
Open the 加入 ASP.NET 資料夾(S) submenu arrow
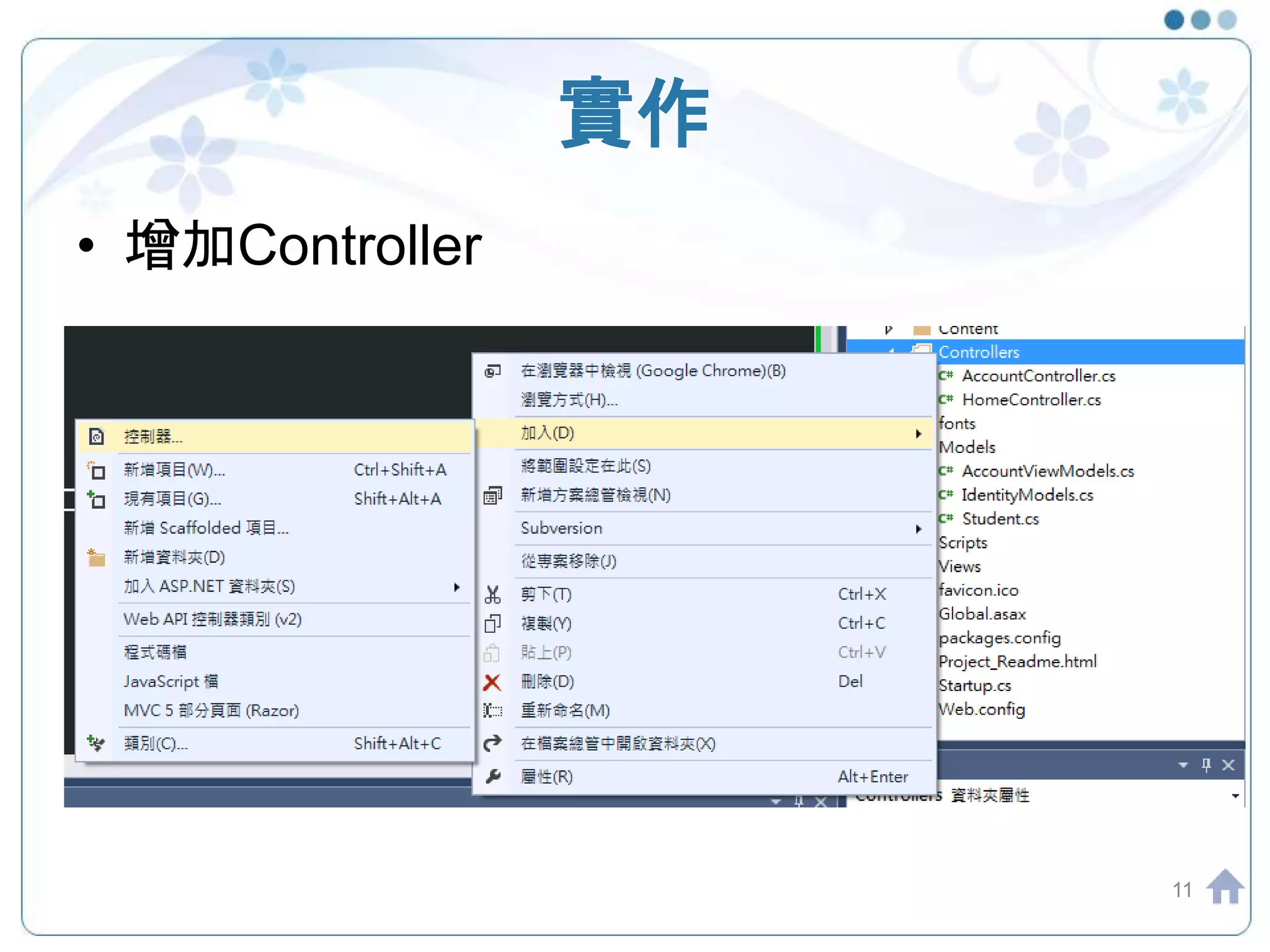coord(457,587)
